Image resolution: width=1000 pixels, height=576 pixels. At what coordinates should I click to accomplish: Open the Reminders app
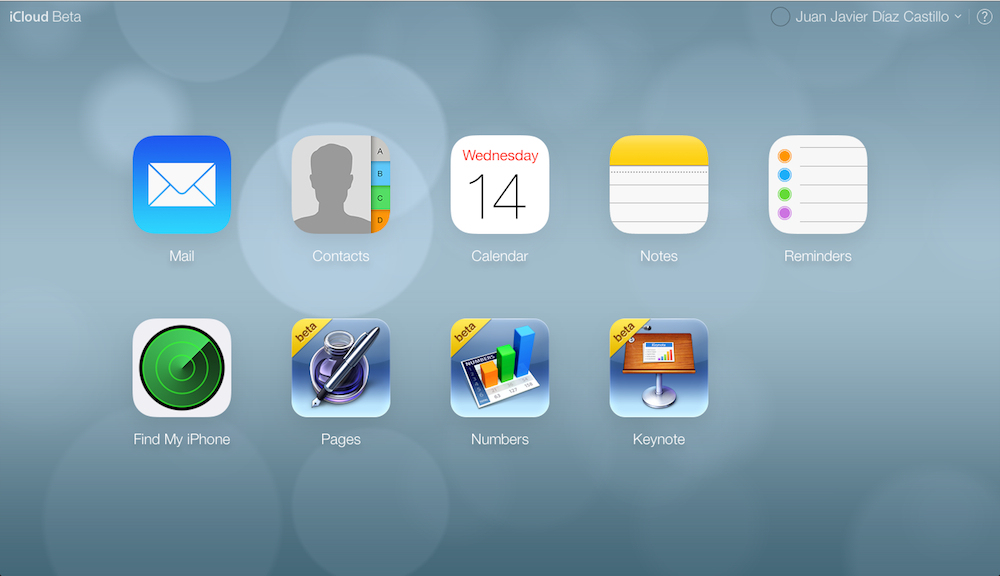(x=818, y=184)
